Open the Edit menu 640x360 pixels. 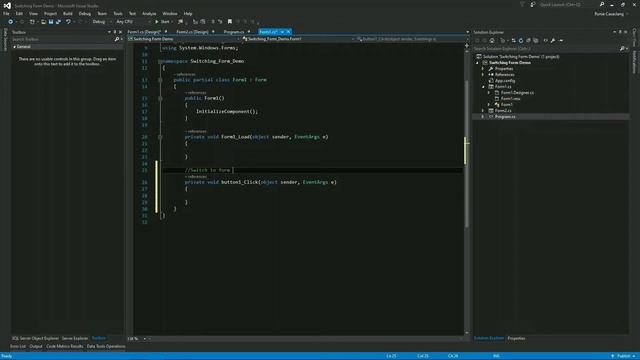(x=19, y=13)
